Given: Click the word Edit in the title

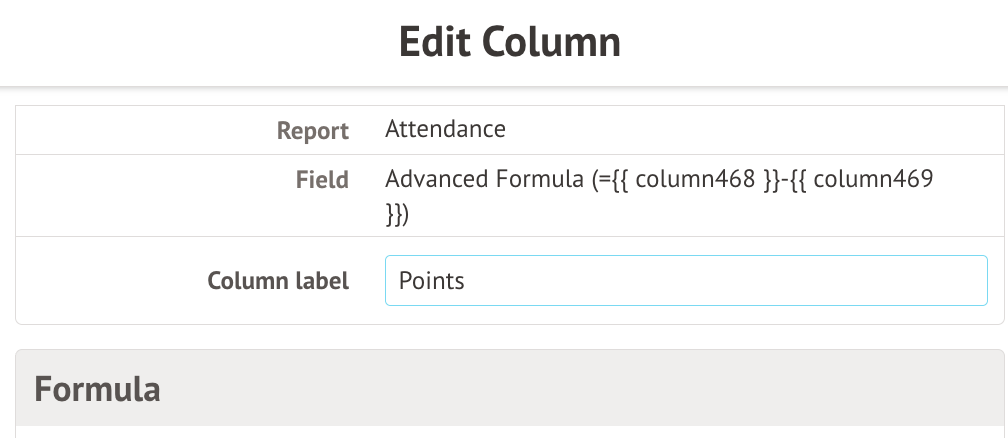Looking at the screenshot, I should pos(434,42).
